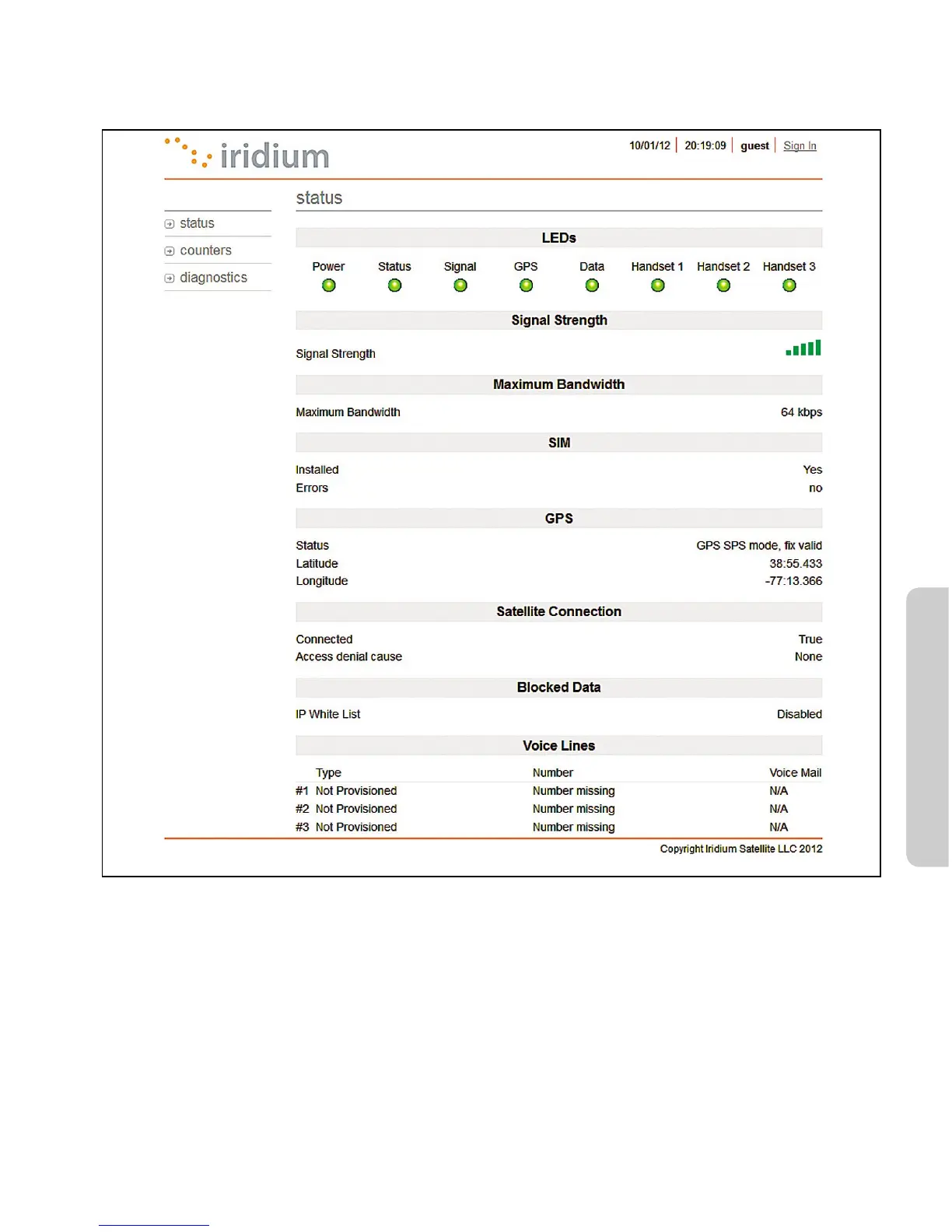Click the Voice Lines section header
Viewport: 952px width, 1232px height.
(x=559, y=746)
